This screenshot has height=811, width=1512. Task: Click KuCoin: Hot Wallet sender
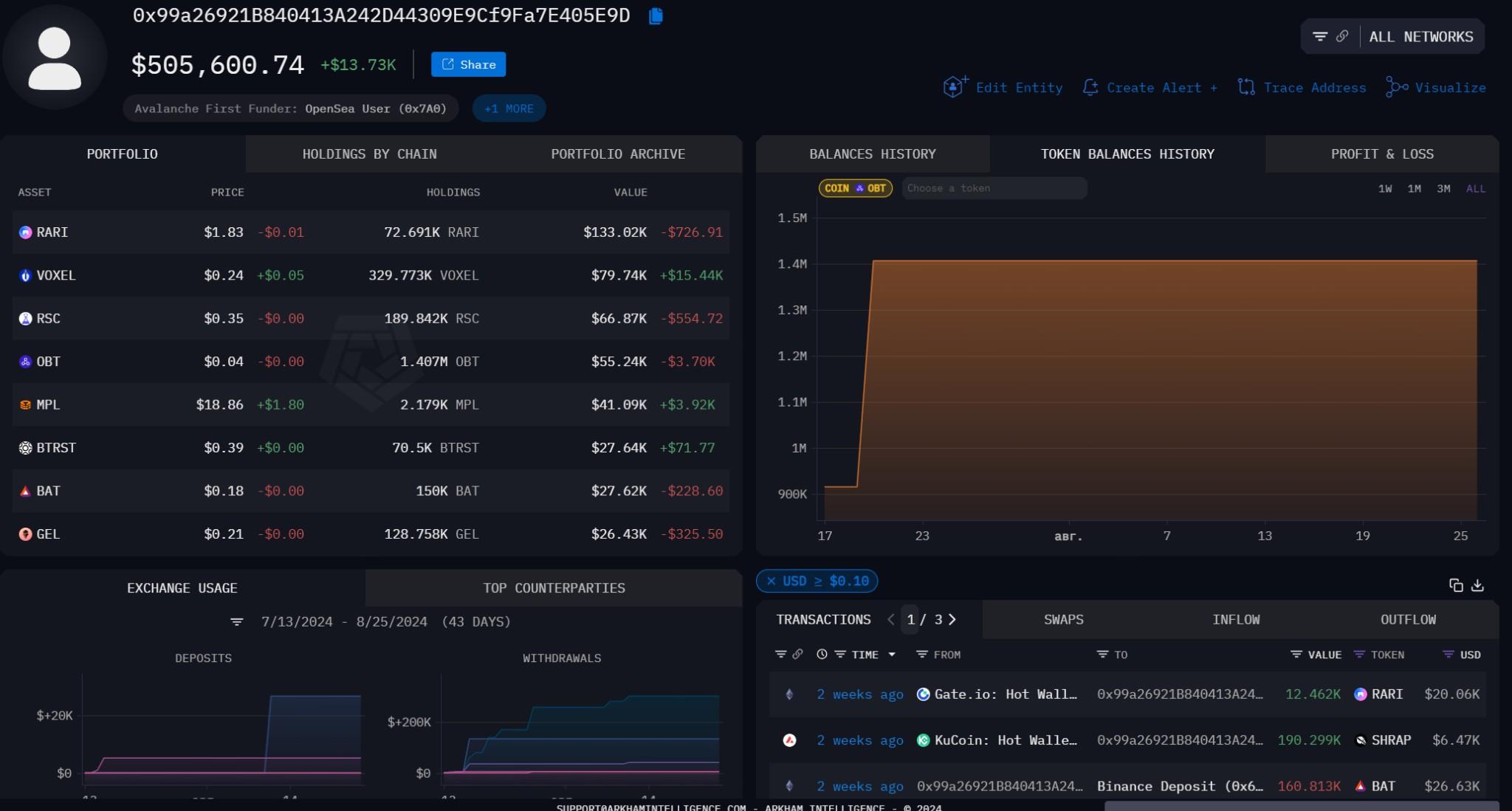[x=997, y=740]
